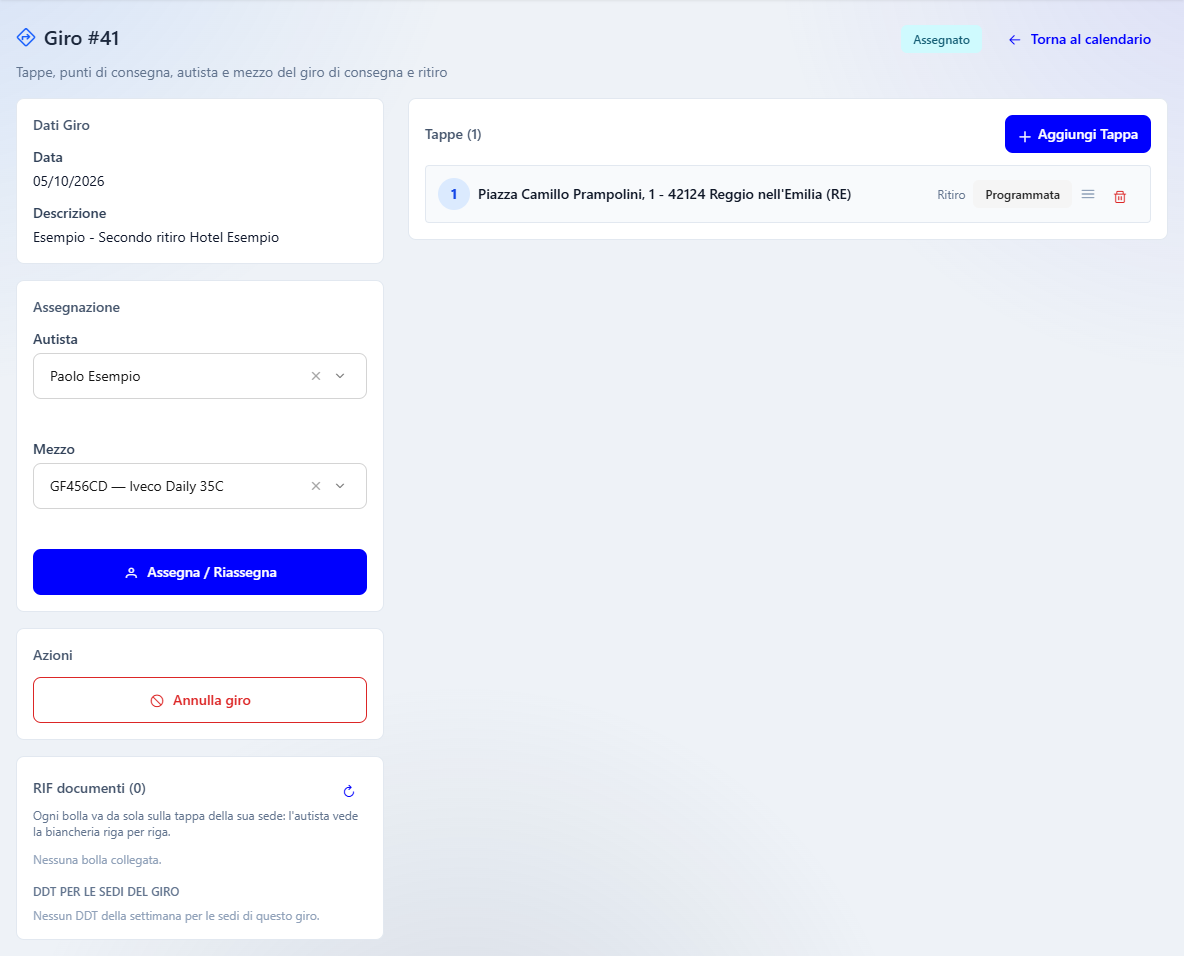The width and height of the screenshot is (1184, 956).
Task: Expand the Autista dropdown chevron
Action: (341, 376)
